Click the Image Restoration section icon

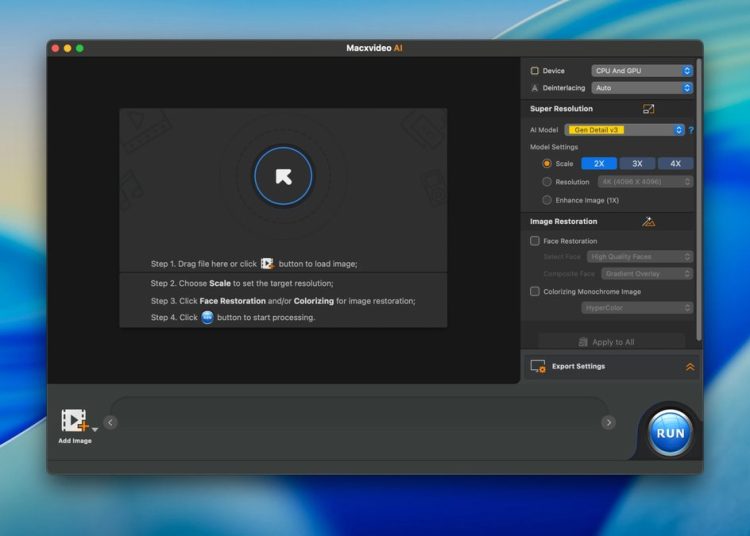tap(648, 222)
